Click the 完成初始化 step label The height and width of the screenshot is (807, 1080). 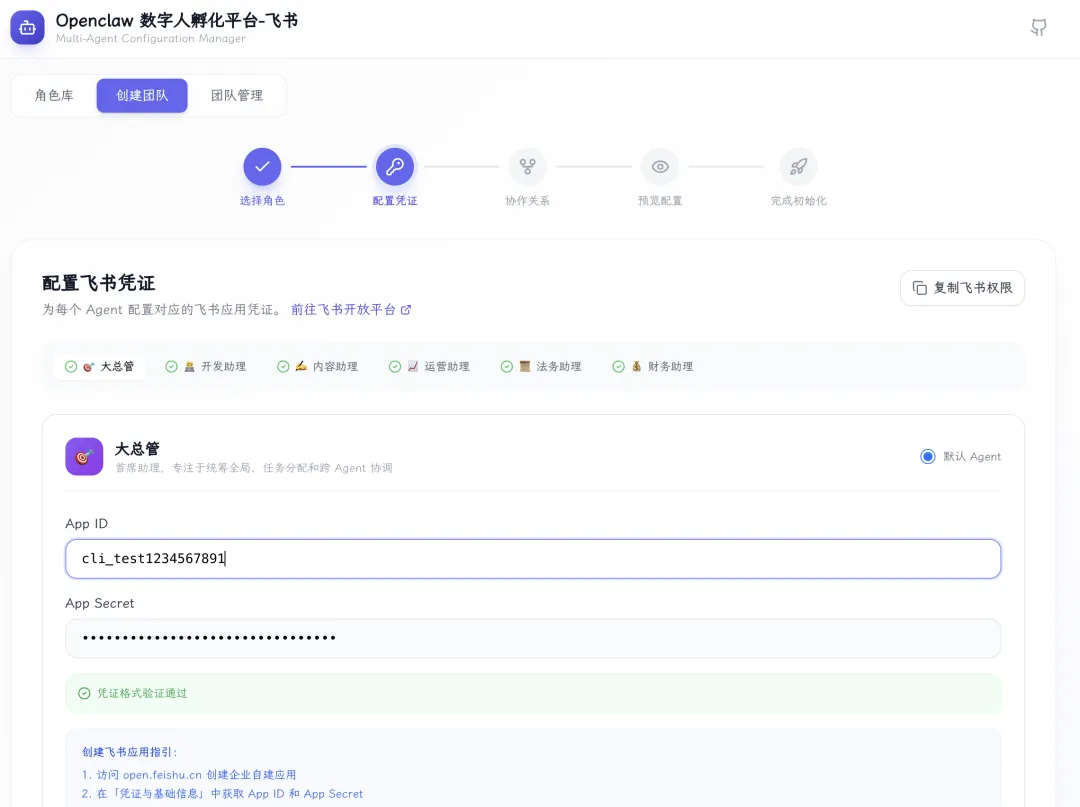click(x=798, y=200)
